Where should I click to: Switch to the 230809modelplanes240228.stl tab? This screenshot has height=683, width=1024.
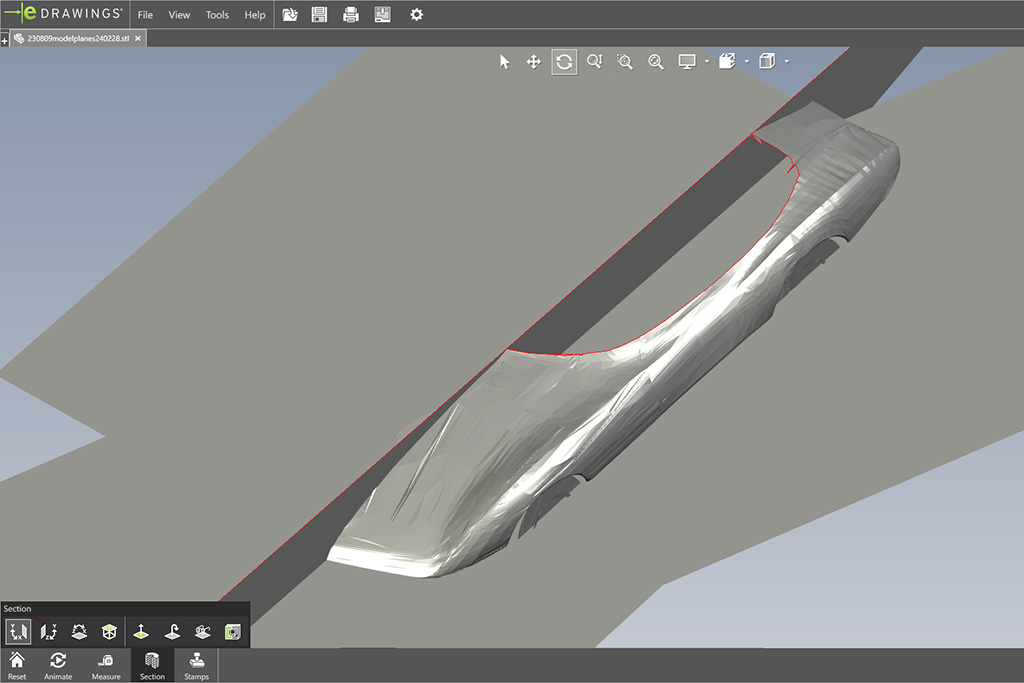pyautogui.click(x=78, y=39)
